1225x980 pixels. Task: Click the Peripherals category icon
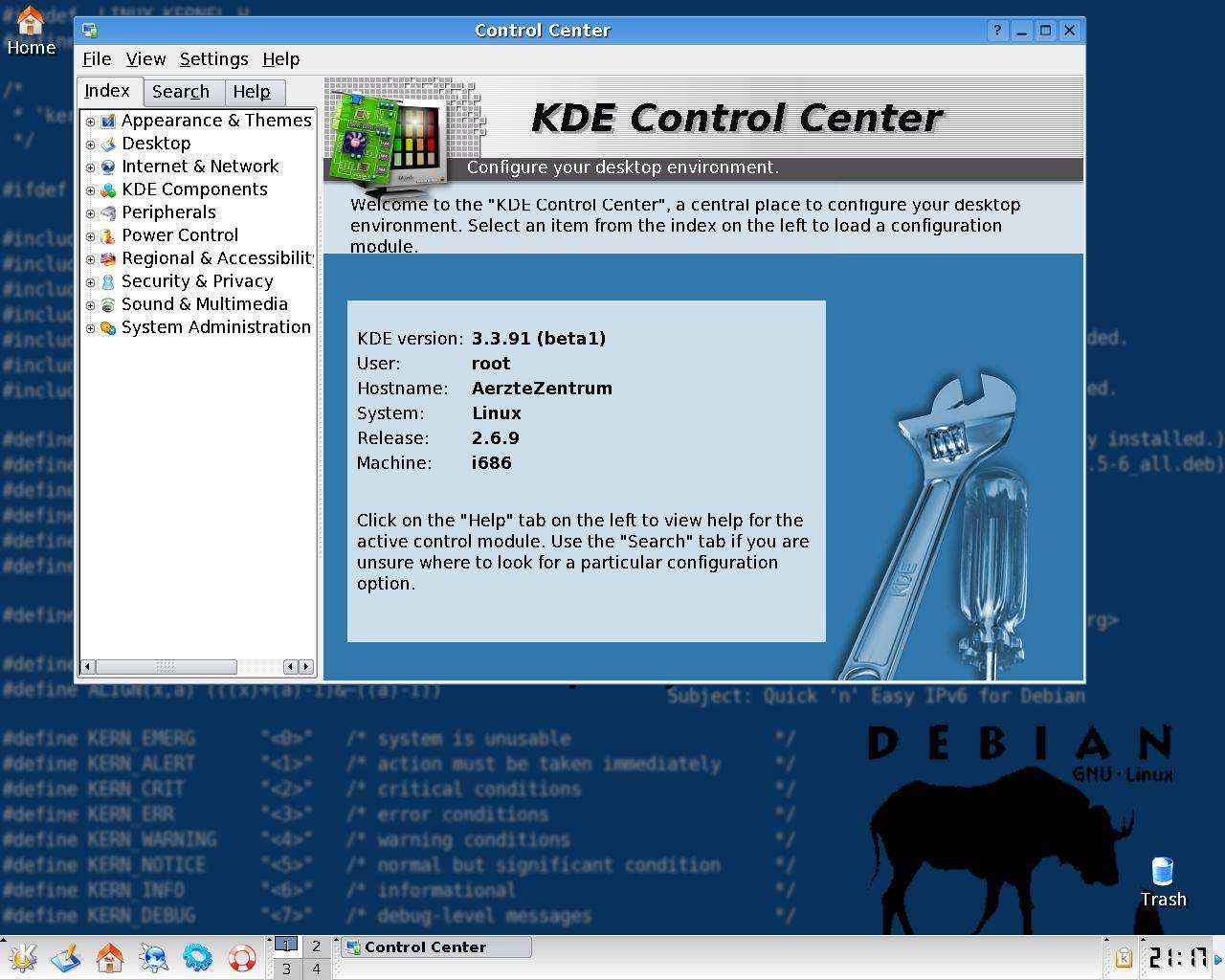click(x=108, y=212)
